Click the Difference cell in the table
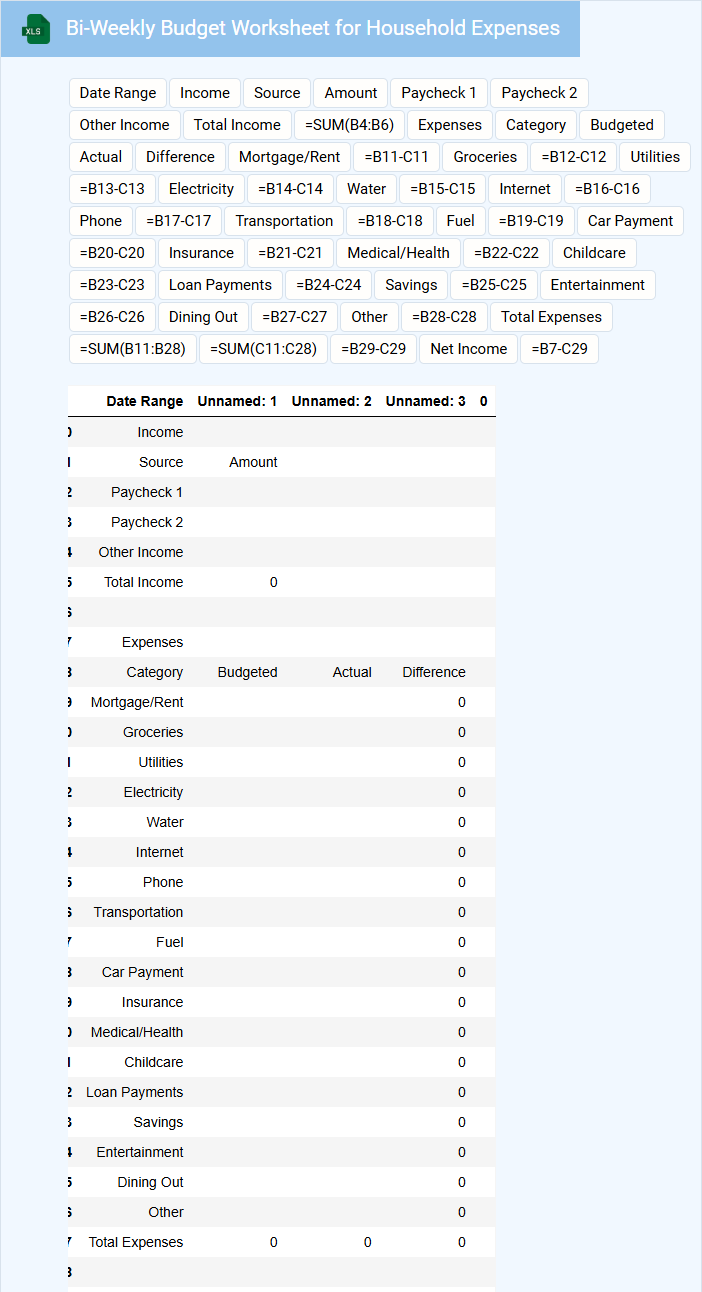This screenshot has width=702, height=1292. [433, 672]
